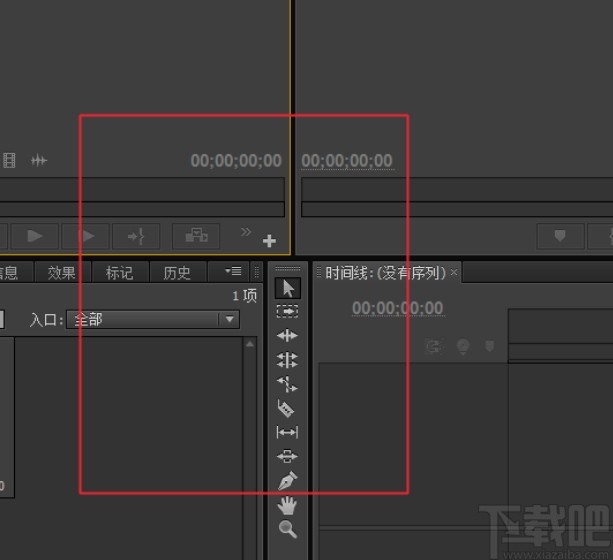Click the Step Forward button in source monitor
Image resolution: width=613 pixels, height=560 pixels.
[x=86, y=236]
